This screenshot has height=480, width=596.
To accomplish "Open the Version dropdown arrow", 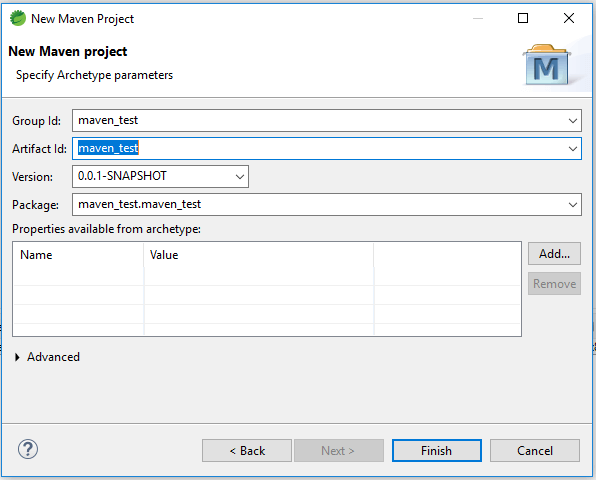I will pyautogui.click(x=239, y=177).
